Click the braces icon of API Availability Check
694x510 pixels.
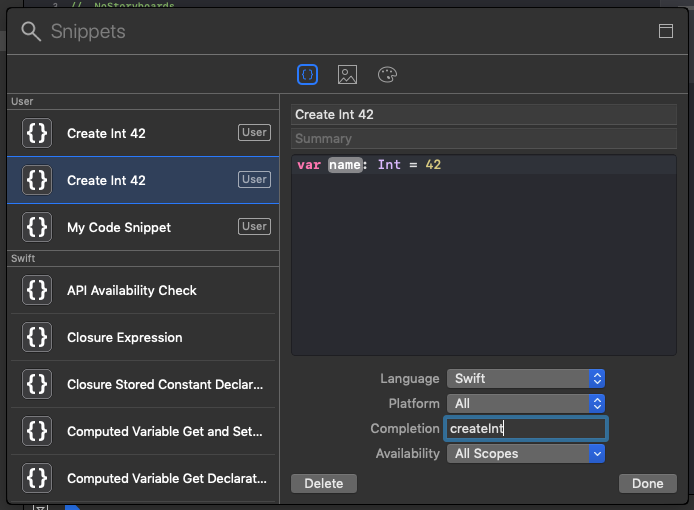[37, 290]
